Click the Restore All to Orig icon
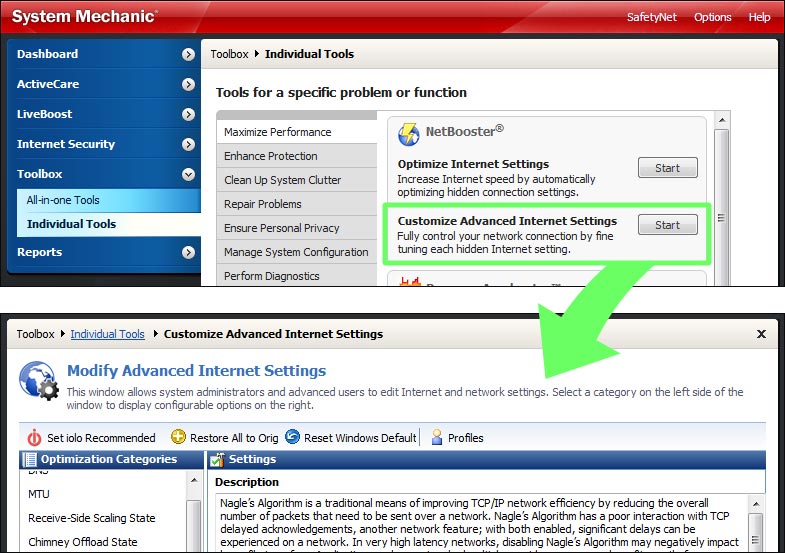The height and width of the screenshot is (553, 785). coord(178,437)
